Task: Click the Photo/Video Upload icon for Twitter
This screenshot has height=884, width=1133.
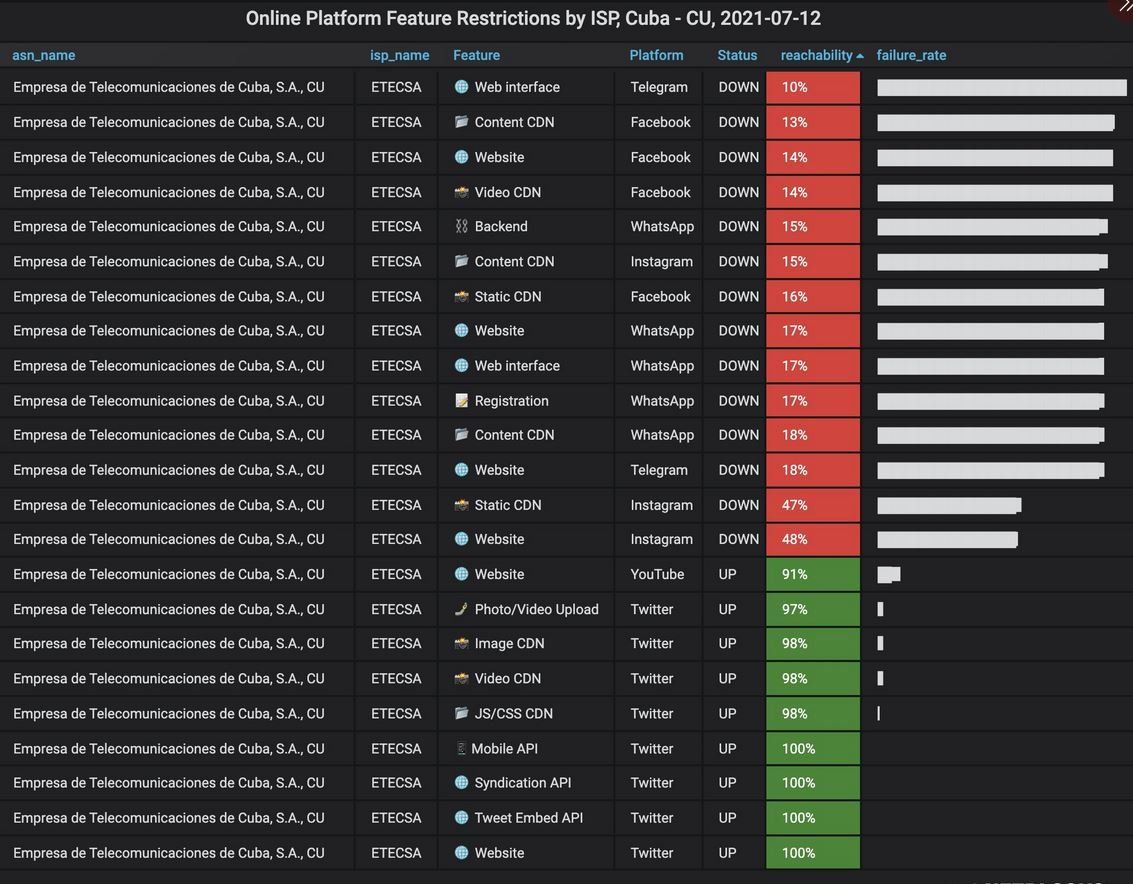Action: click(460, 608)
